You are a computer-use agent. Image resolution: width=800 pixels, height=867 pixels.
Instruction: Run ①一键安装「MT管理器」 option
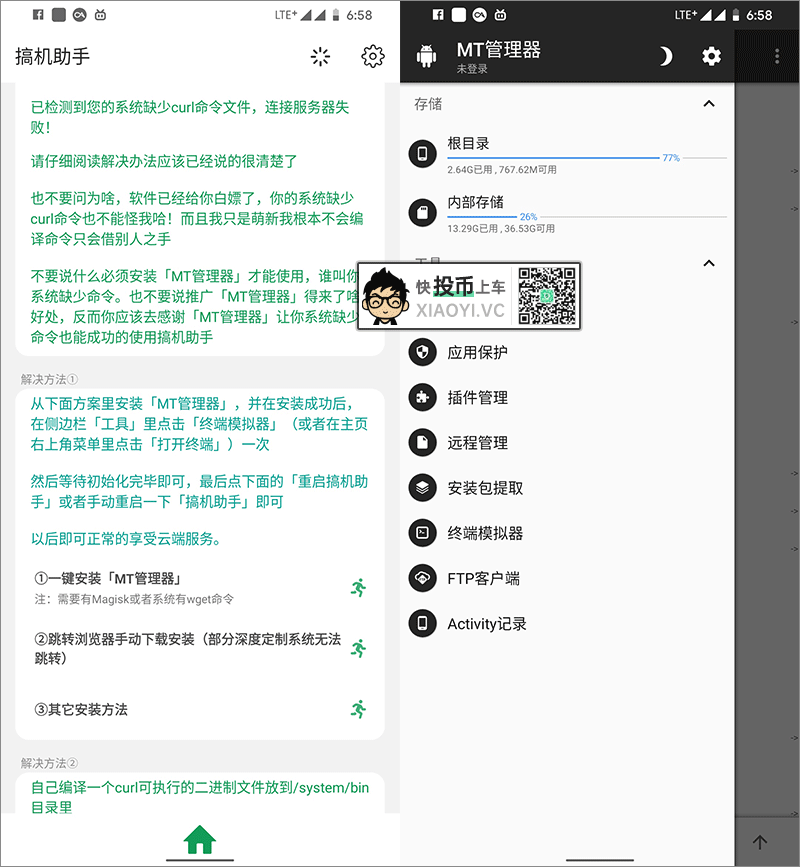pyautogui.click(x=200, y=588)
